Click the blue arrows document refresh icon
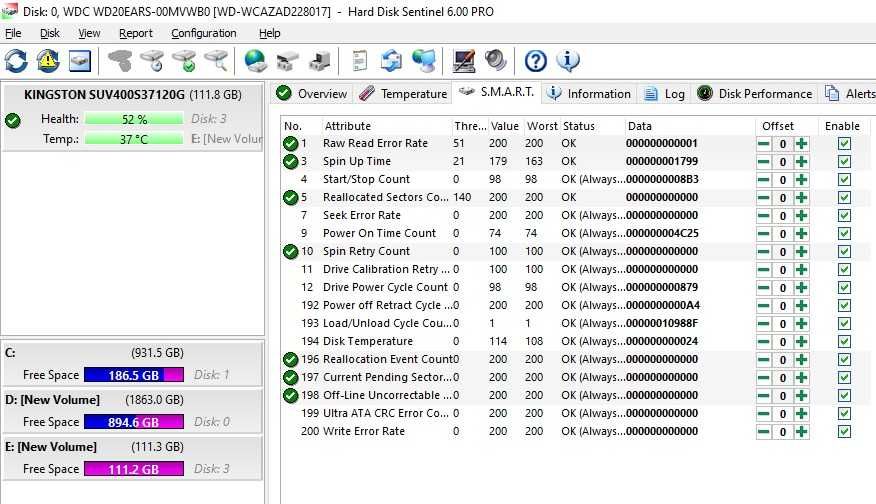 coord(391,61)
